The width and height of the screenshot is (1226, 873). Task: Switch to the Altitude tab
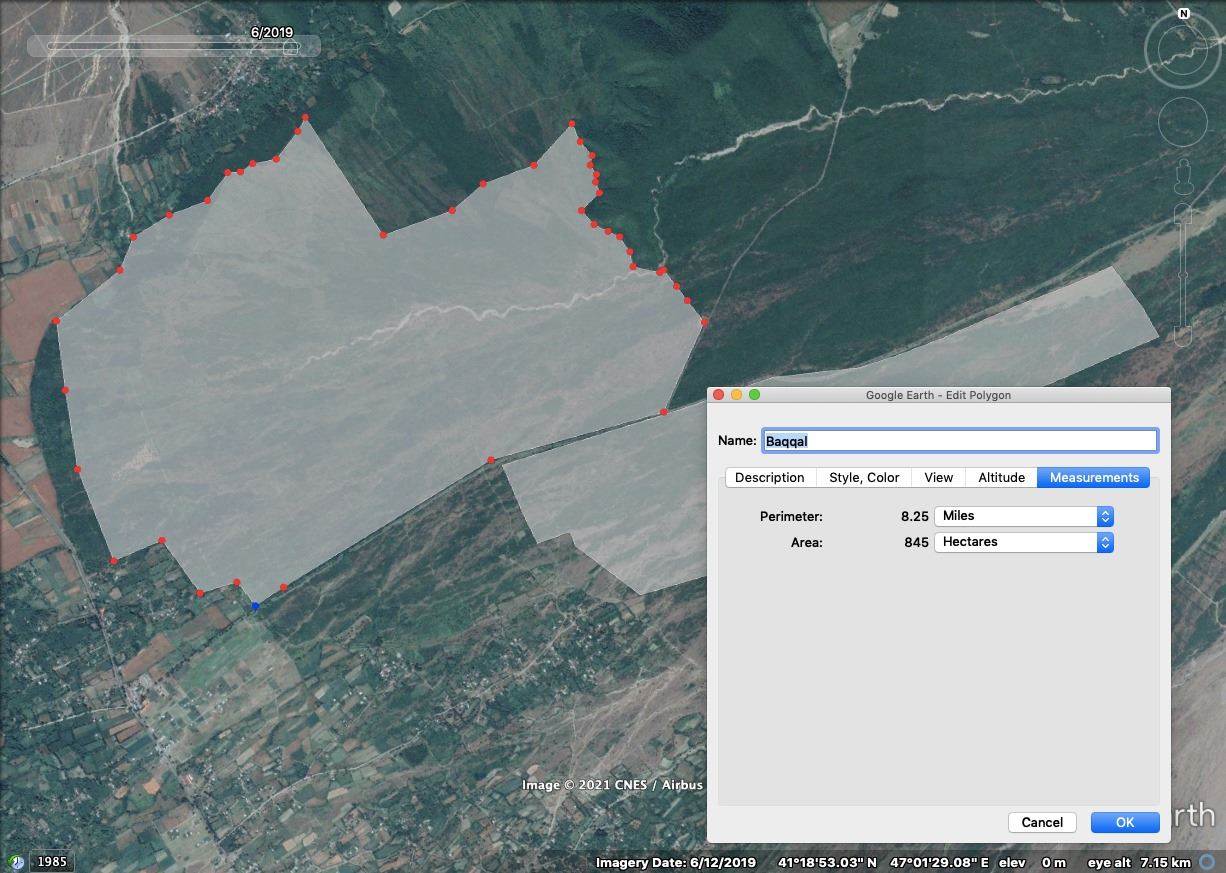pyautogui.click(x=1001, y=478)
